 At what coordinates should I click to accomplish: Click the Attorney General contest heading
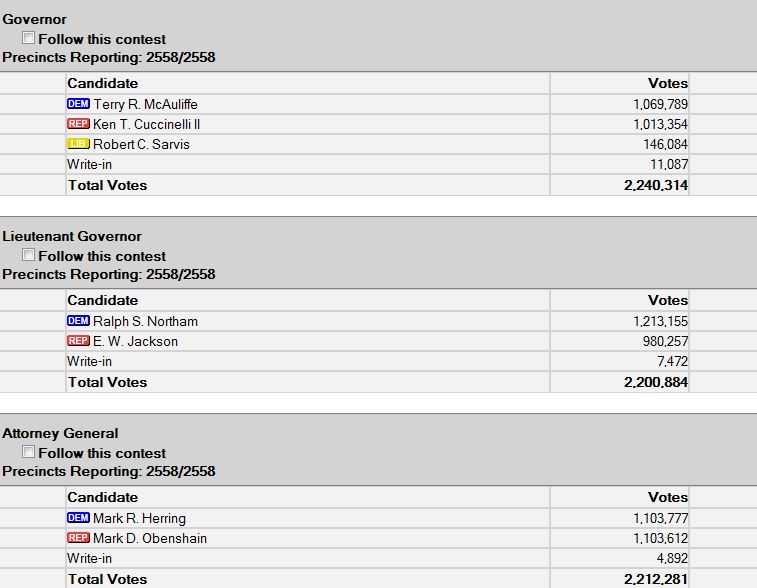(x=60, y=433)
